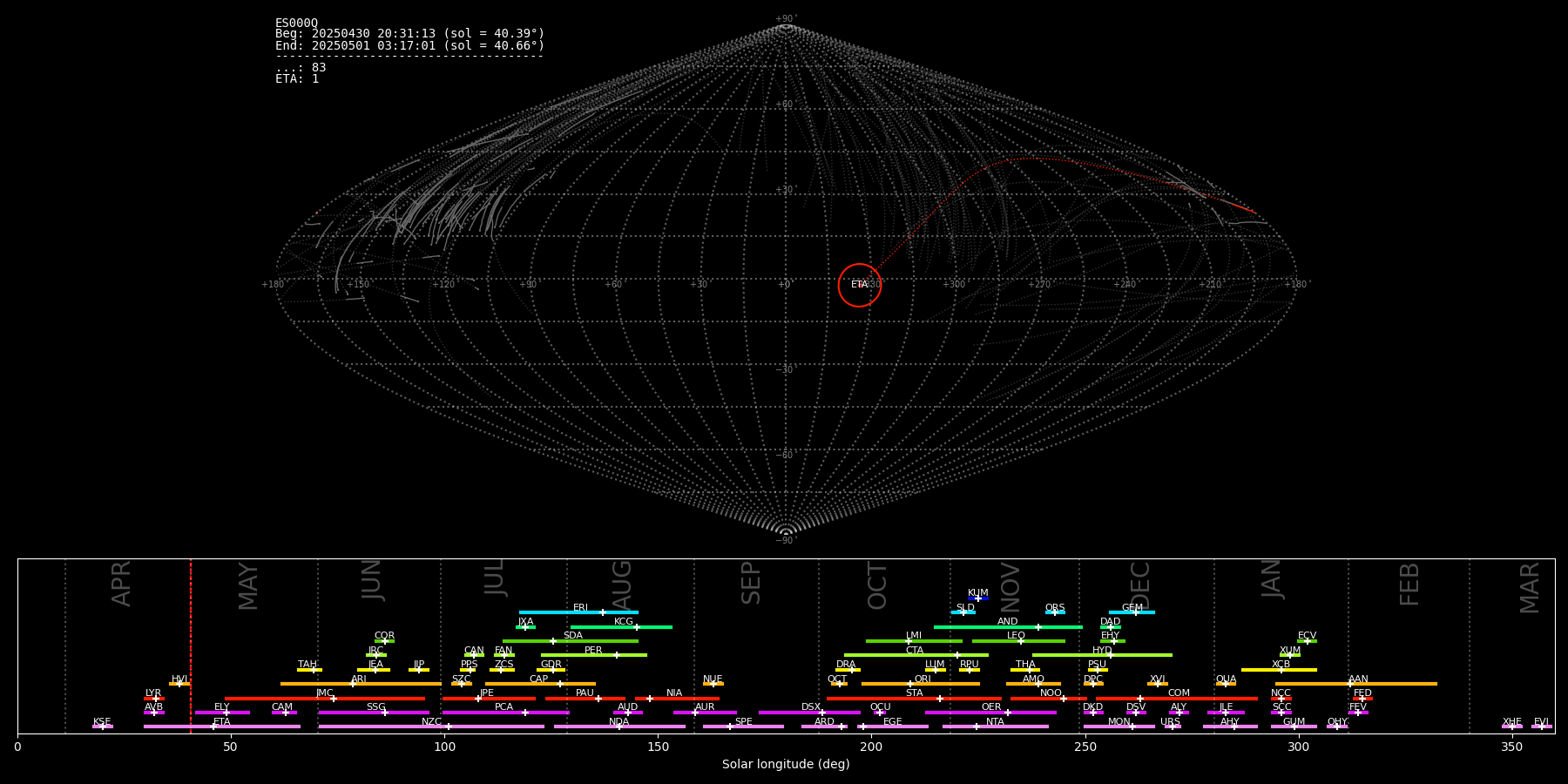The height and width of the screenshot is (784, 1568).
Task: Click the OER purple shower bar
Action: (x=990, y=713)
